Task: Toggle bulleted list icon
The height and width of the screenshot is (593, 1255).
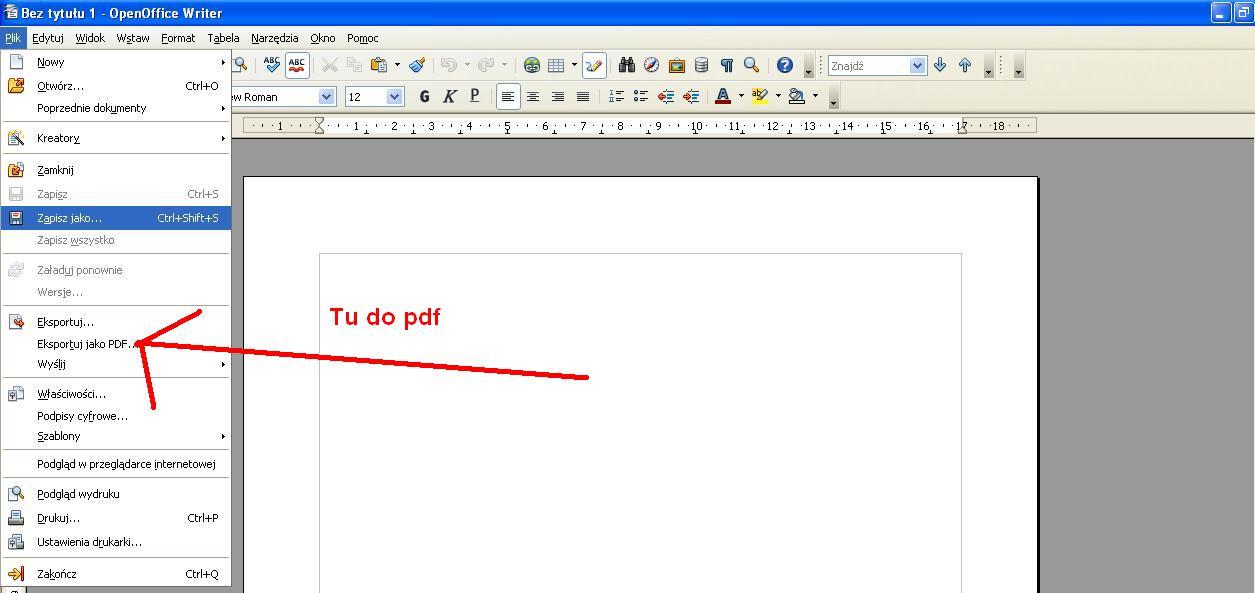Action: point(641,96)
